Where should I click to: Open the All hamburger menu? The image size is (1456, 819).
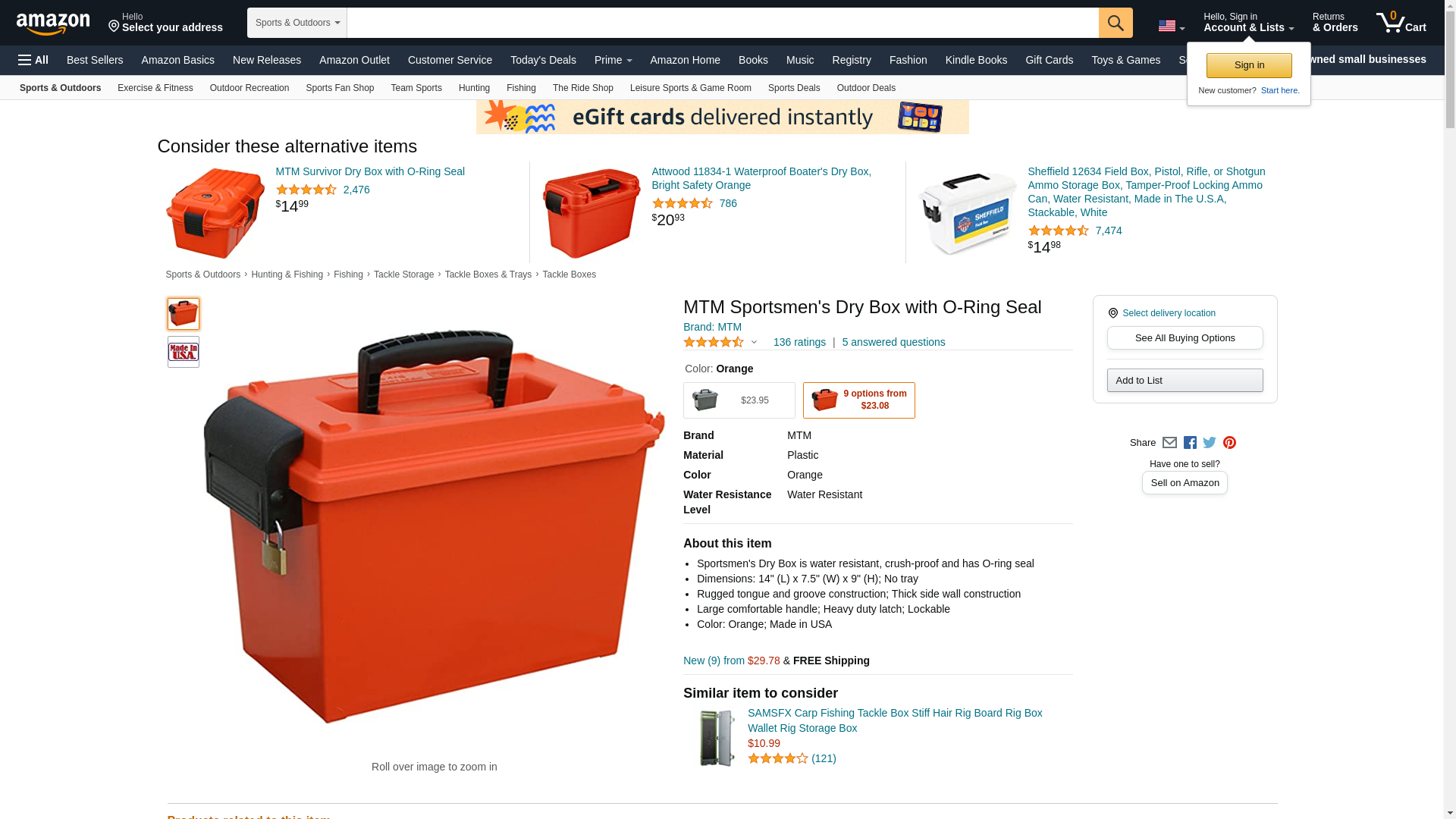pos(33,60)
